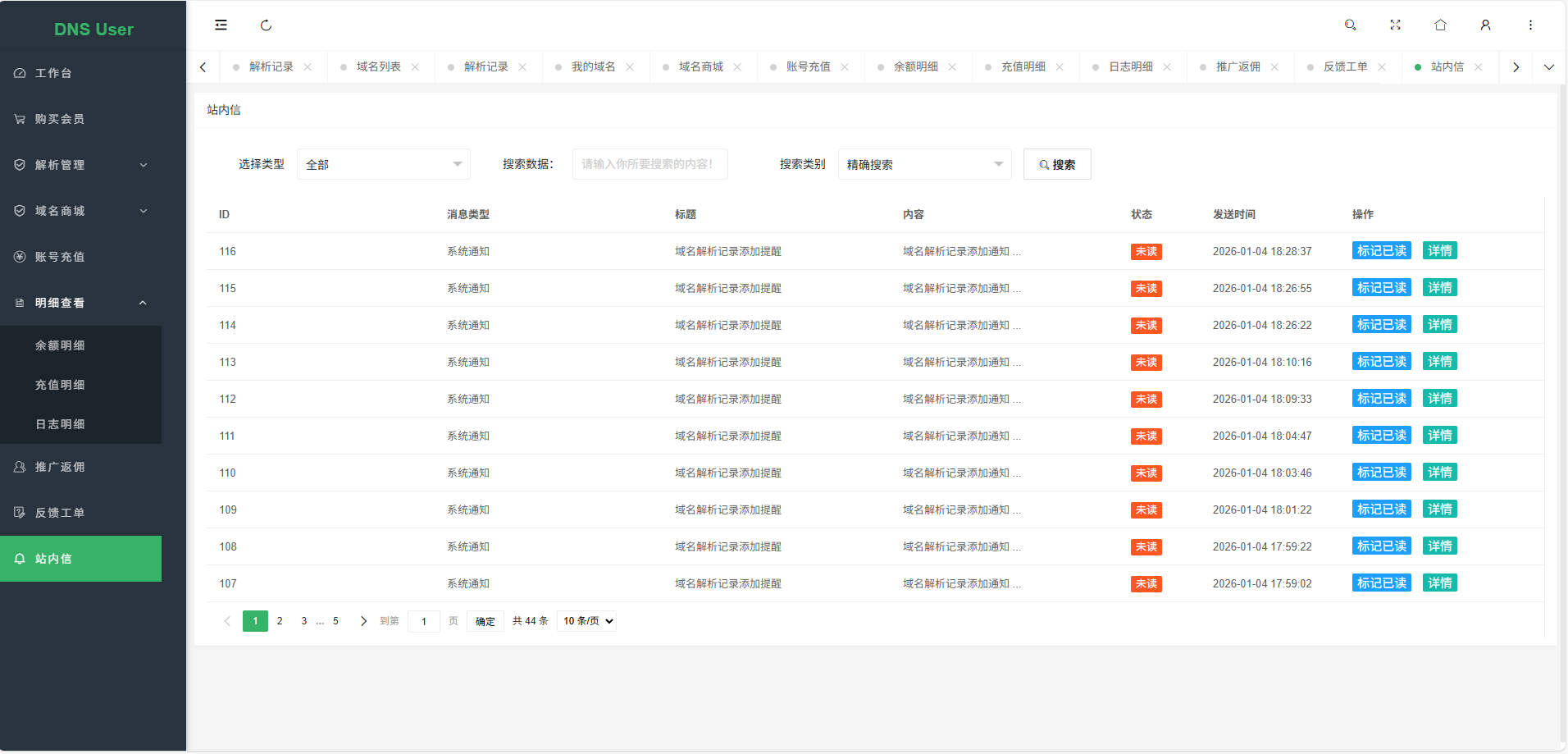Screen dimensions: 1568x754
Task: Open 余额明细 in the sidebar
Action: (60, 345)
